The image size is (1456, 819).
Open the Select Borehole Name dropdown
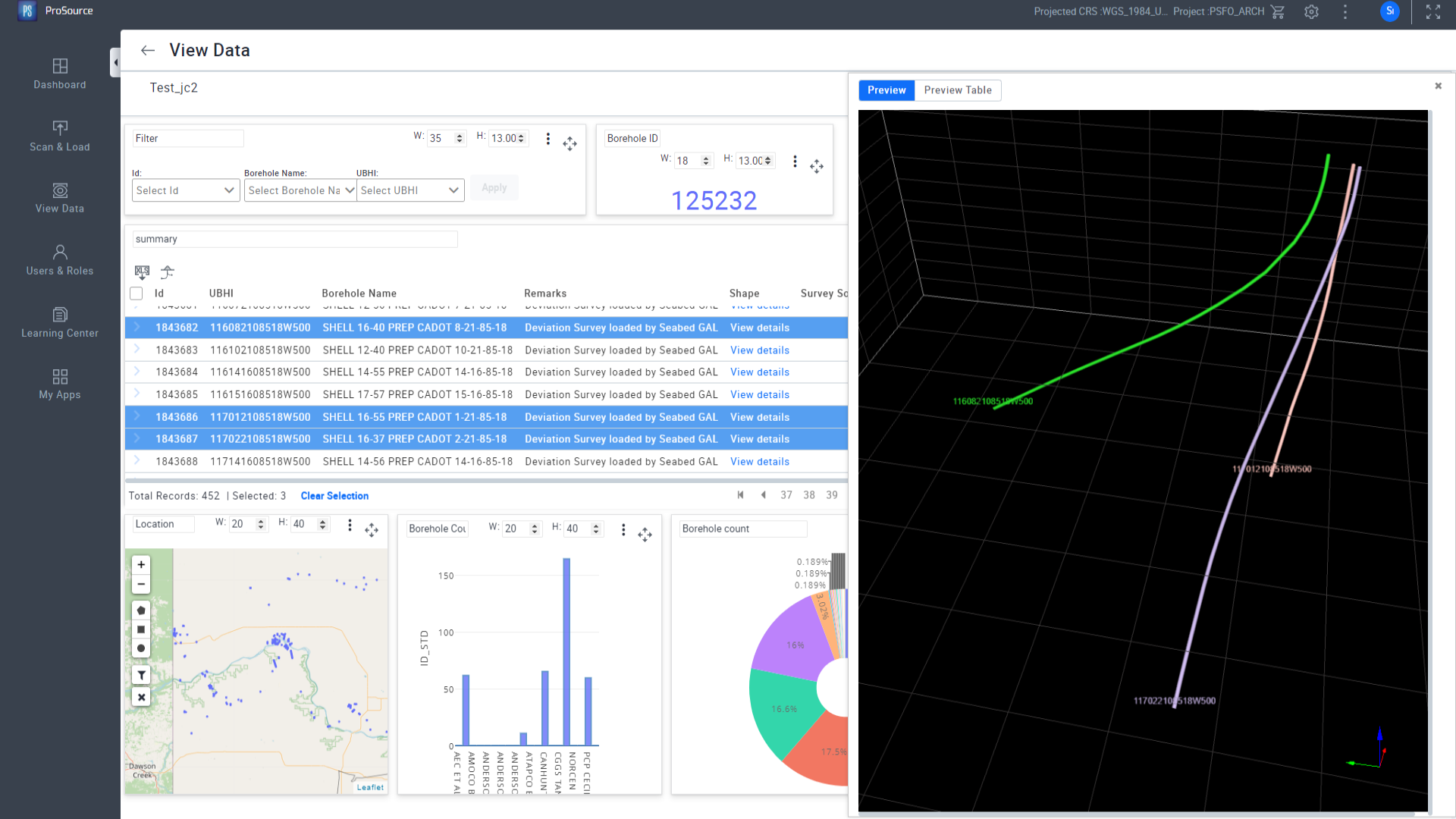[300, 190]
